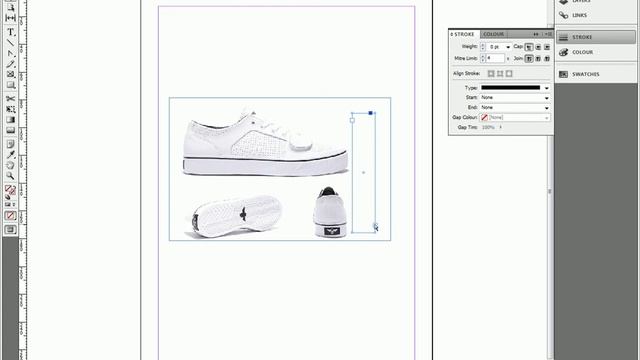
Task: Click the Apply None button in toolbox
Action: click(11, 216)
